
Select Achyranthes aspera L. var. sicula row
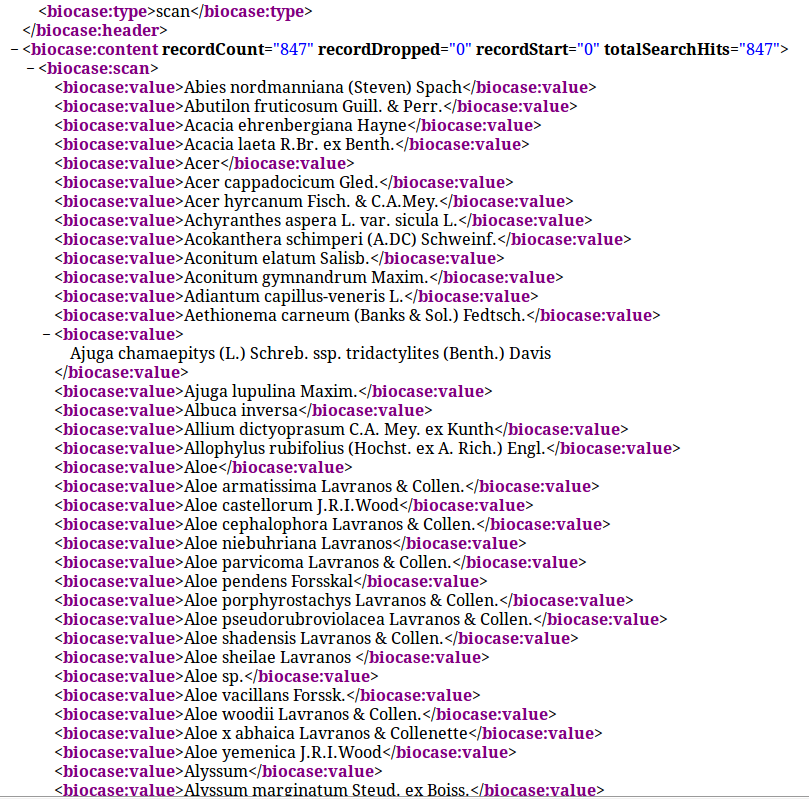pos(323,221)
